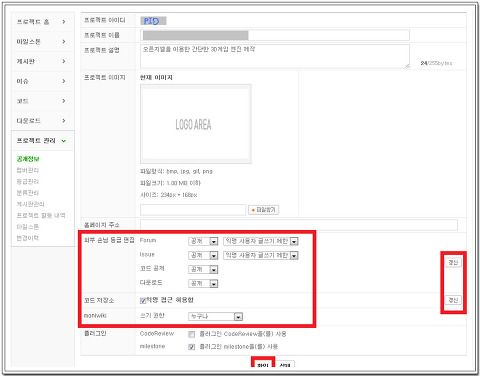The height and width of the screenshot is (376, 480).
Task: Go to 등급관리 submenu link
Action: tap(28, 181)
